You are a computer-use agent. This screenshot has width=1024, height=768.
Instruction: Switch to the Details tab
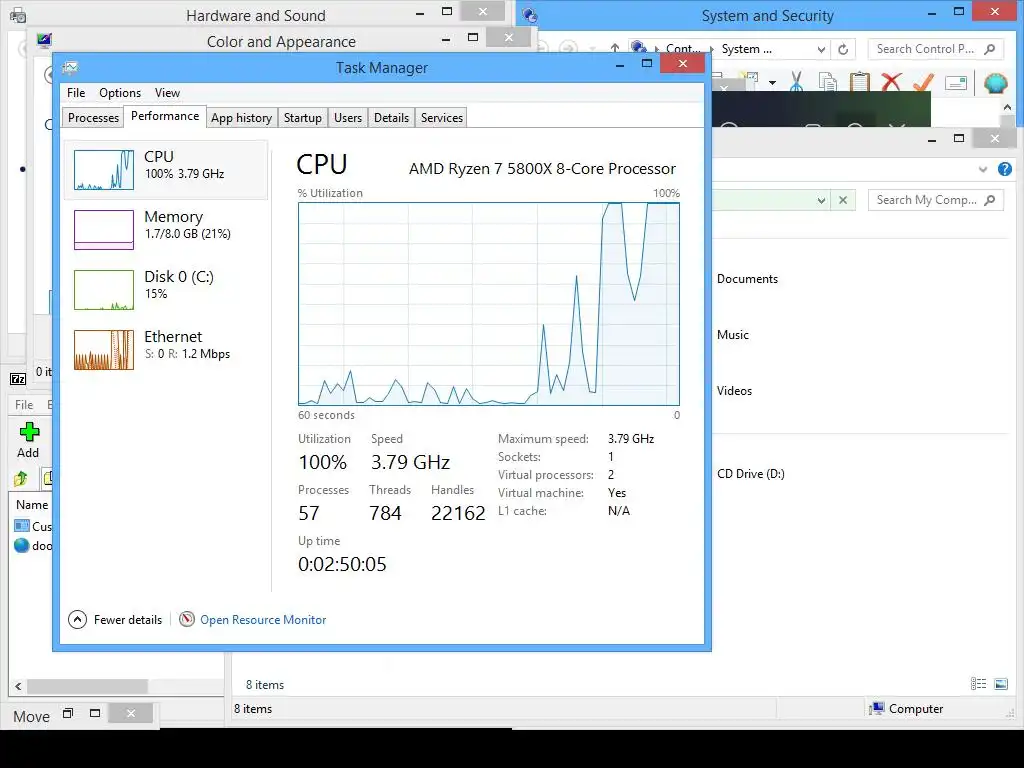tap(391, 118)
